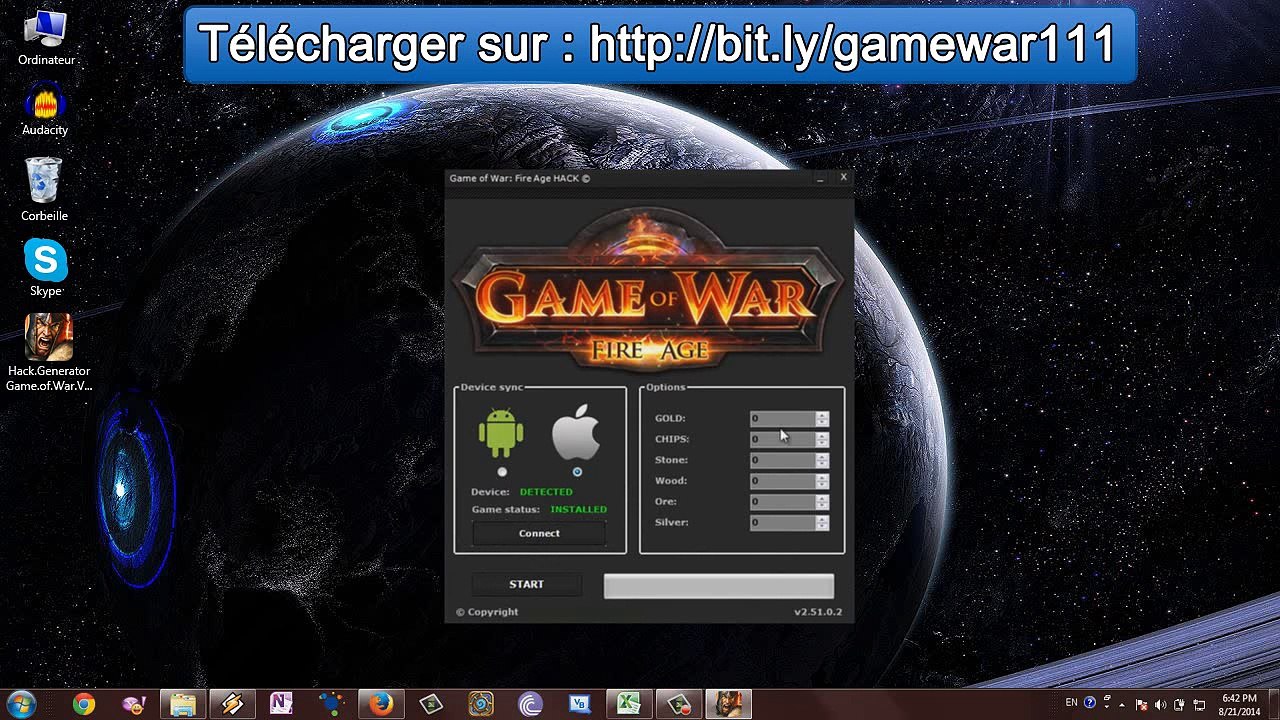Click the Connect button

(x=539, y=534)
